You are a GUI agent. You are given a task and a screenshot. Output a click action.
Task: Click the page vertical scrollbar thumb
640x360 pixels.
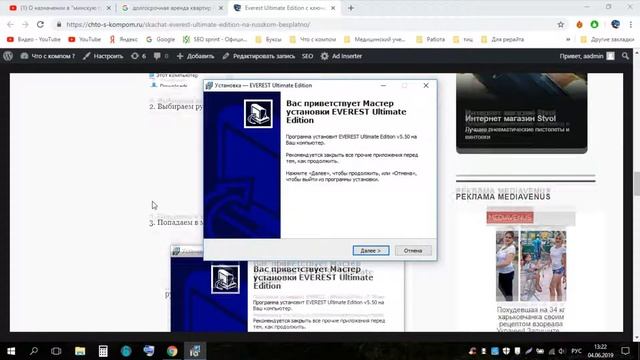[x=637, y=184]
